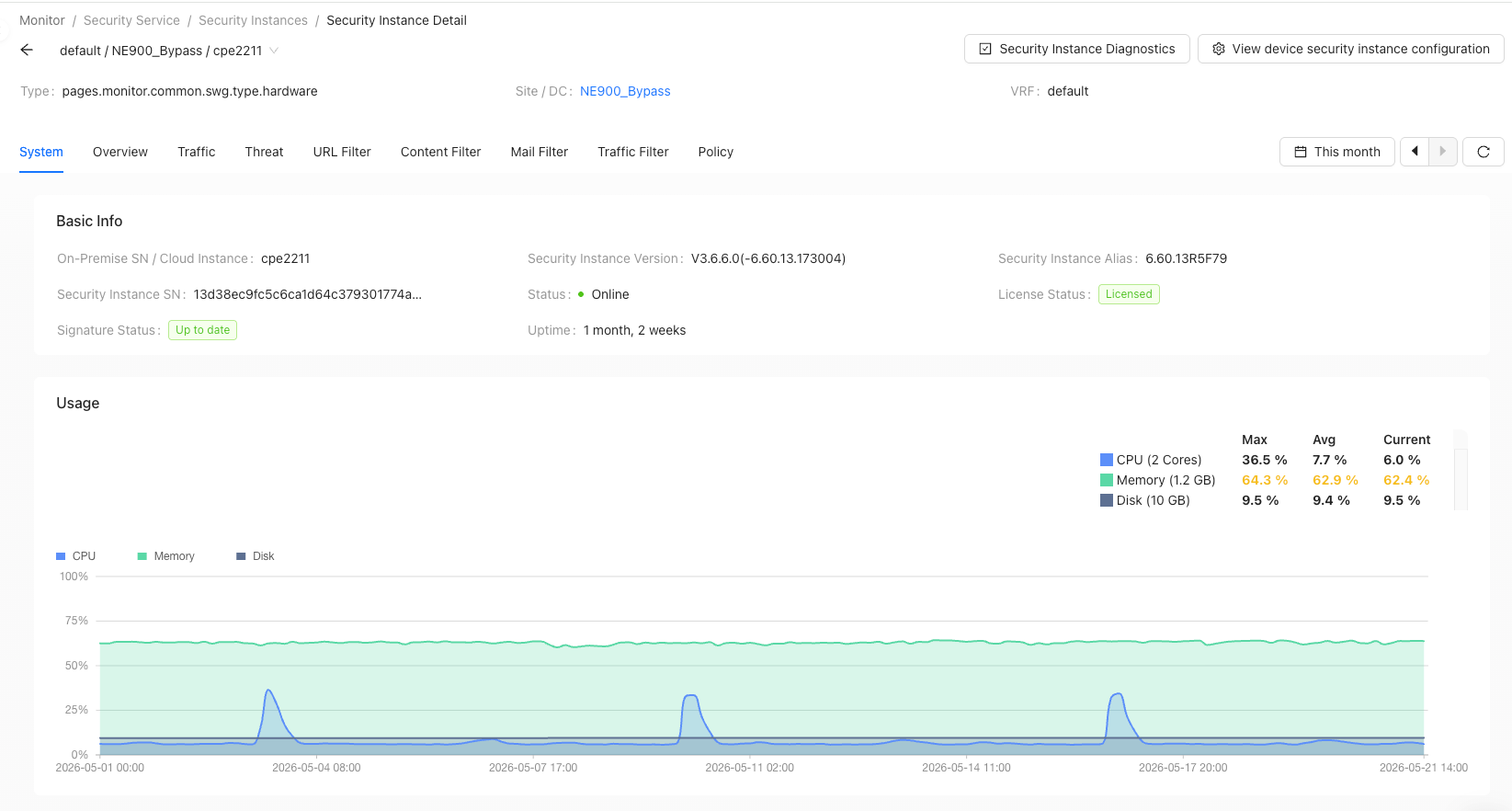Click the CPU max value 36.5 %
This screenshot has height=811, width=1512.
pyautogui.click(x=1265, y=460)
